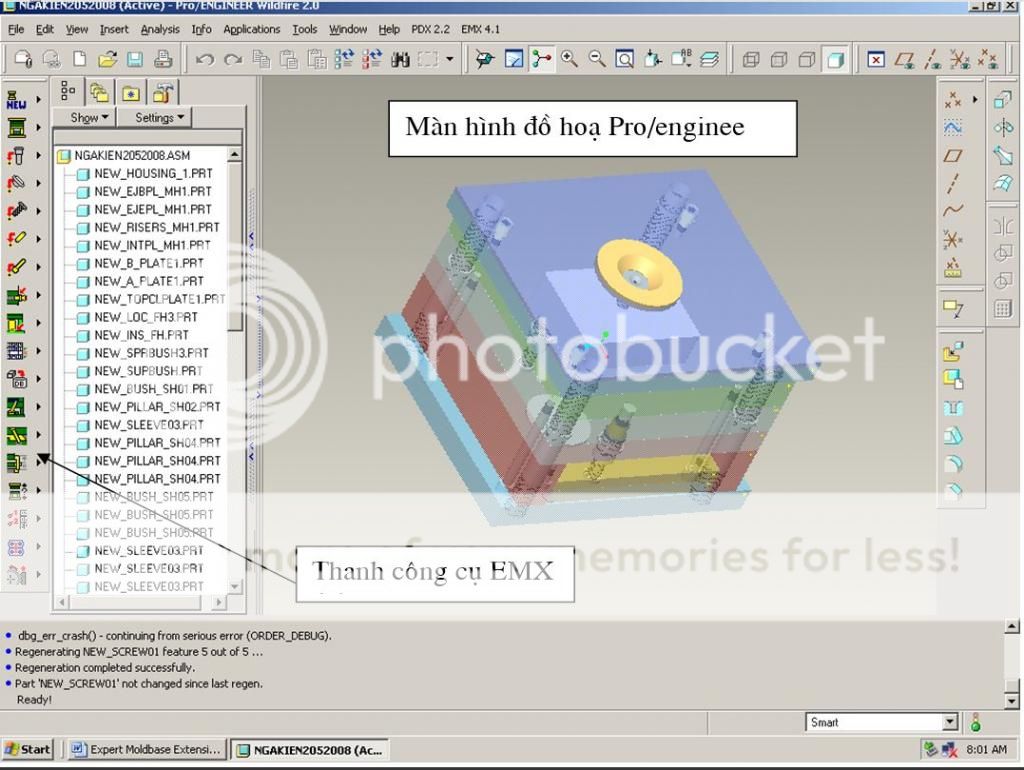Toggle No Hidden display style
The width and height of the screenshot is (1024, 770).
(x=807, y=60)
